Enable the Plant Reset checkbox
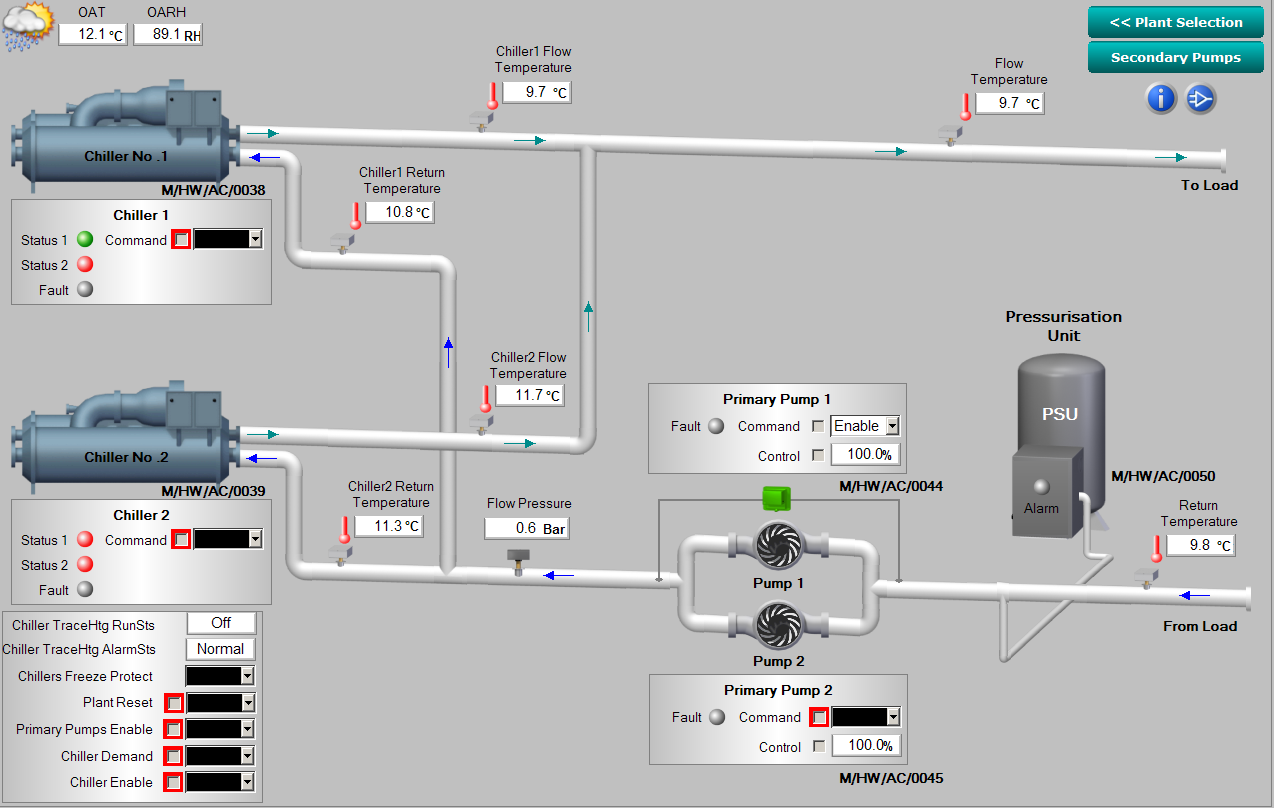This screenshot has width=1274, height=808. (174, 703)
